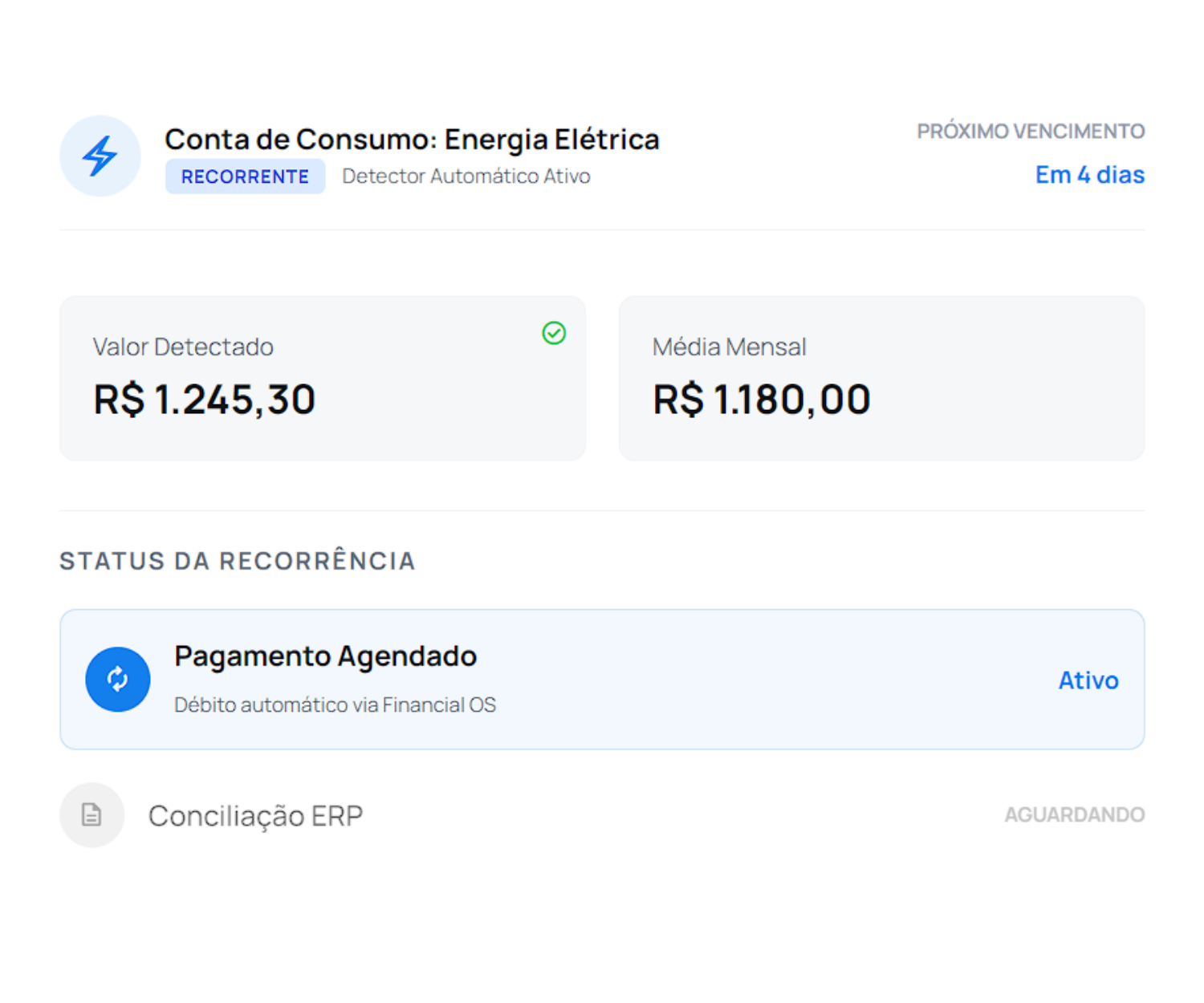Click the Conciliação ERP item

click(255, 816)
